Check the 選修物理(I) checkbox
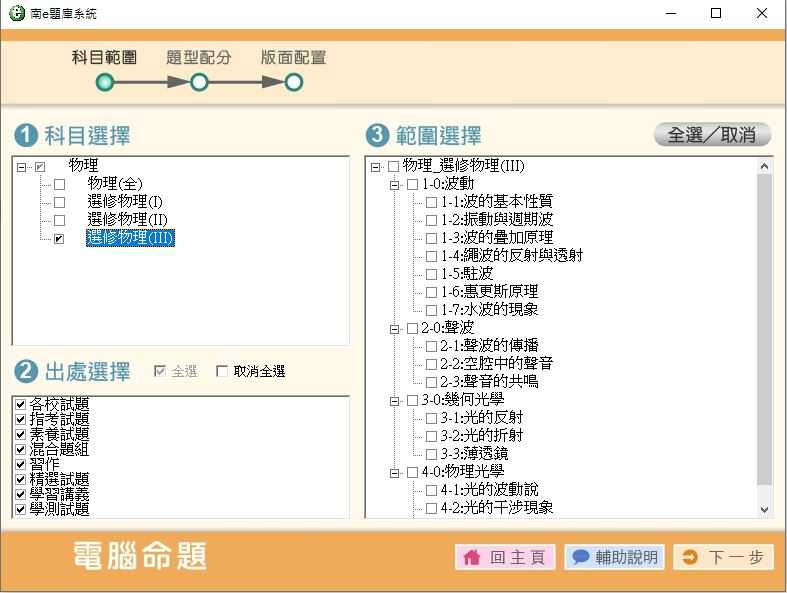Viewport: 787px width, 593px height. click(59, 202)
